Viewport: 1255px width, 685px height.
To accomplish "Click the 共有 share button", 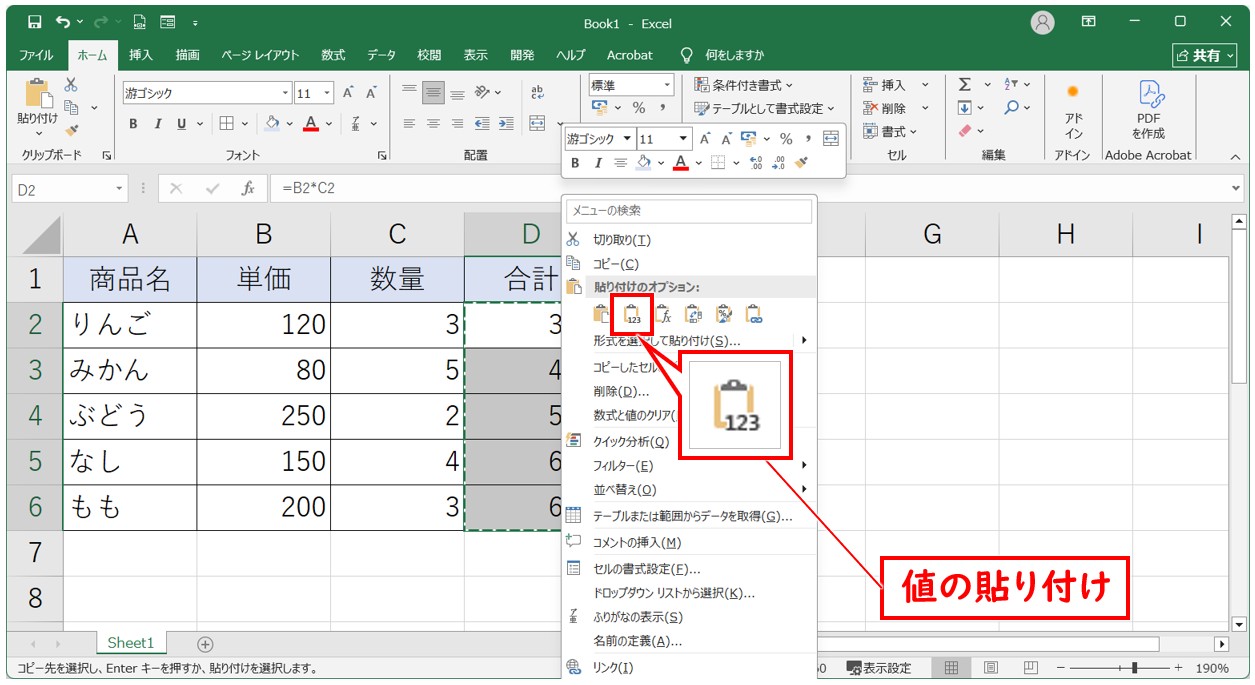I will (x=1203, y=55).
